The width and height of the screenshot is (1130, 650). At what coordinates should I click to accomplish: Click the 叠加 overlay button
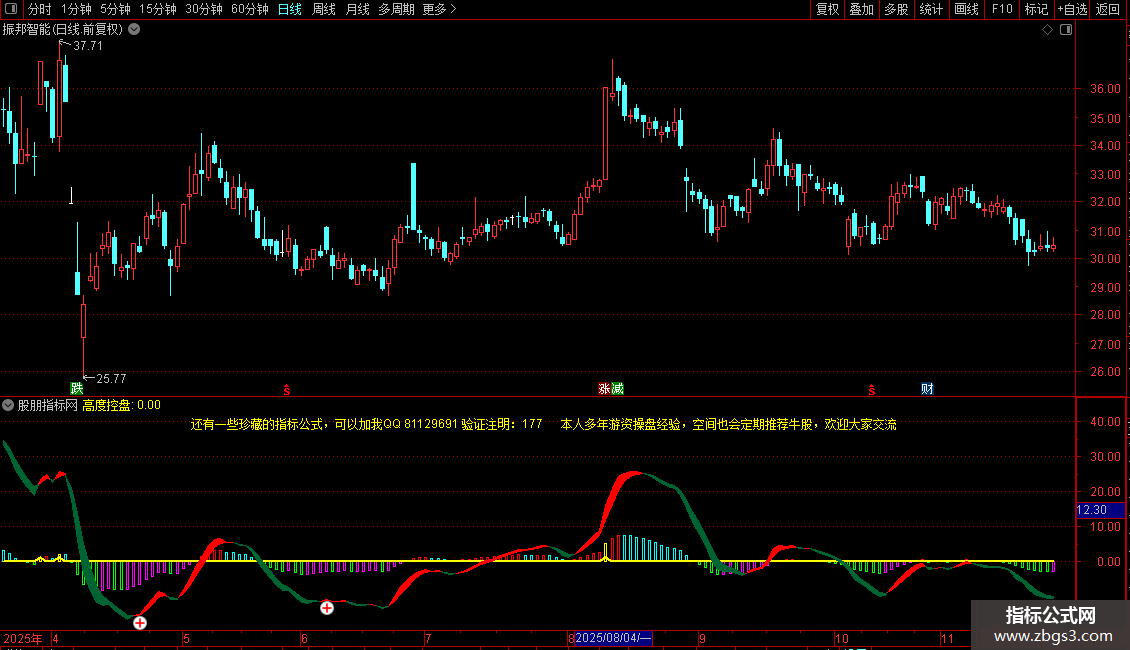tap(861, 9)
